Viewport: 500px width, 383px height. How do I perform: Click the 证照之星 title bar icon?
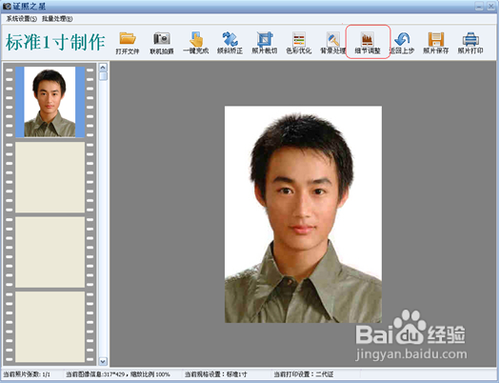[x=7, y=6]
